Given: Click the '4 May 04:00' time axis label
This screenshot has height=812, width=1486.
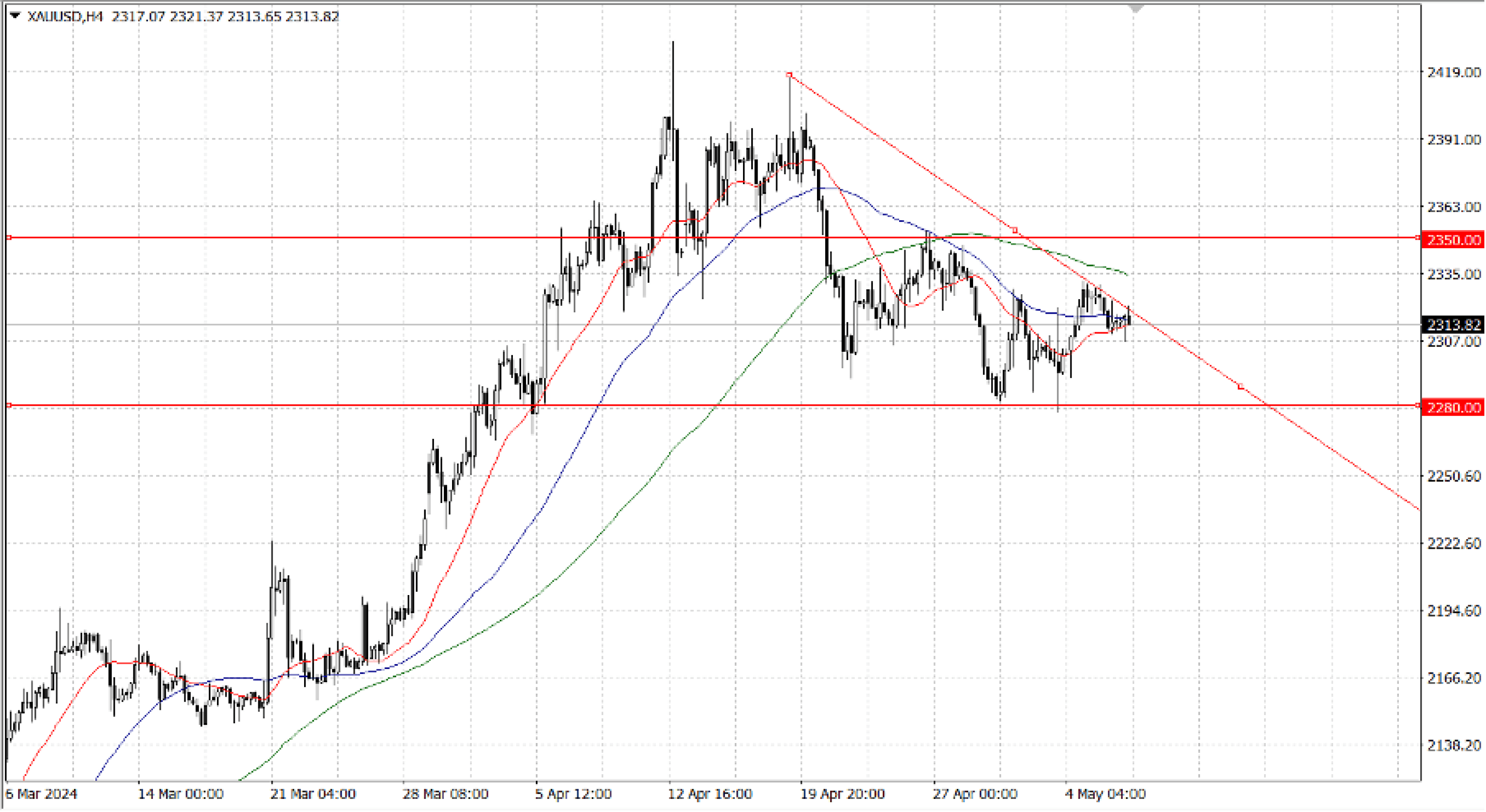Looking at the screenshot, I should 1105,794.
